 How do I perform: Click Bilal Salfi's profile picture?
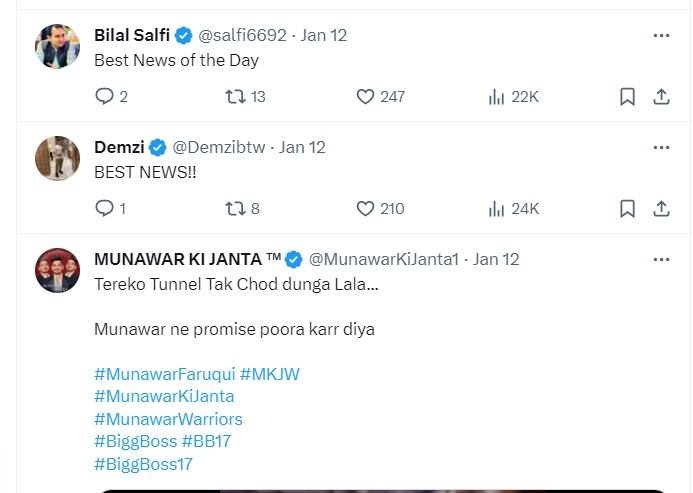click(57, 46)
